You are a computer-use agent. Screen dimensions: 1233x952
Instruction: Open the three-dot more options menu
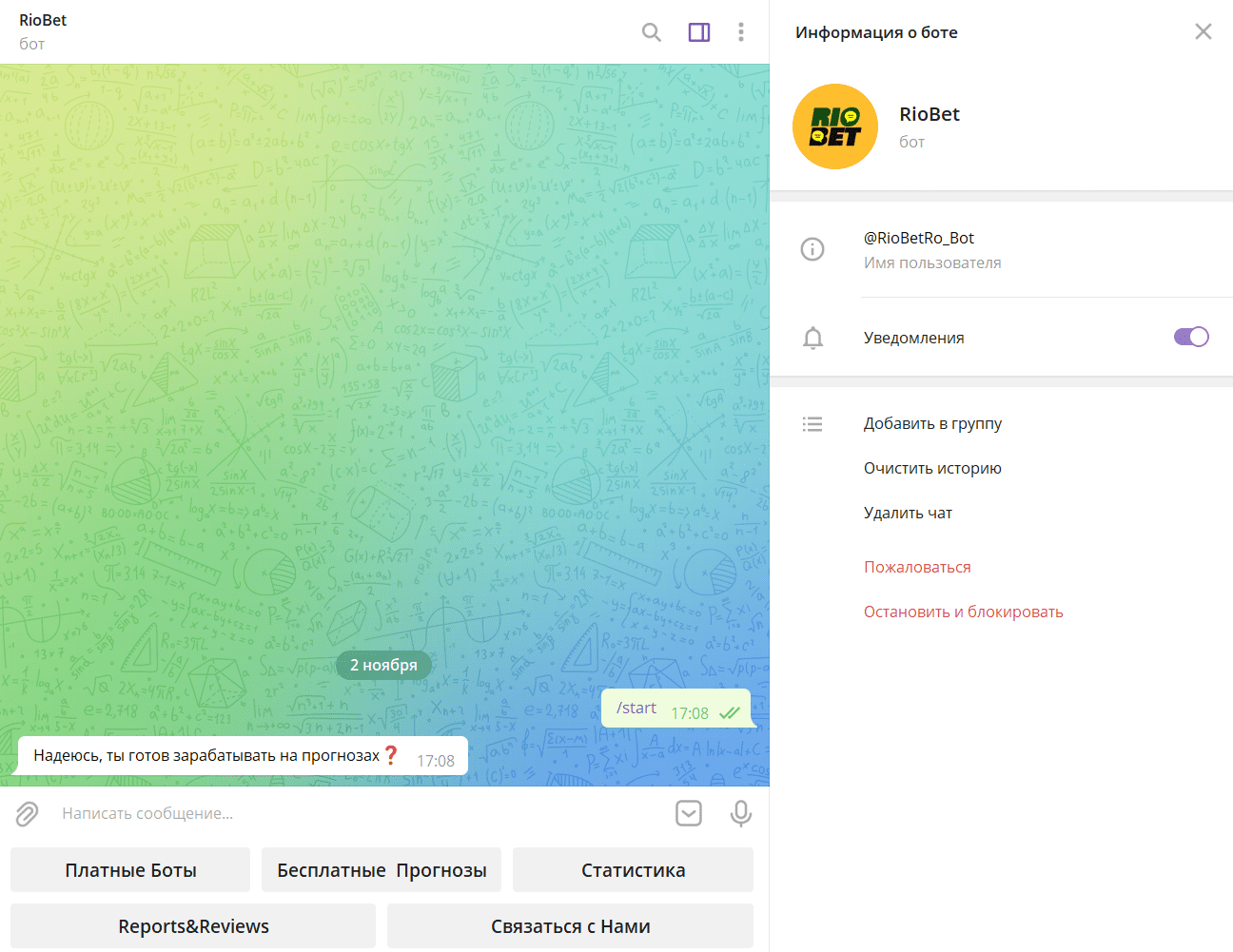[x=741, y=32]
